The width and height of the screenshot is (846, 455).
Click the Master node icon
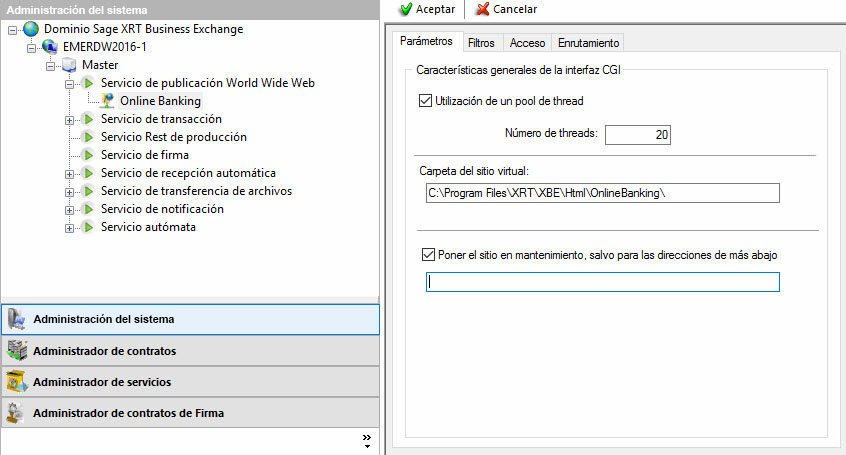coord(69,65)
